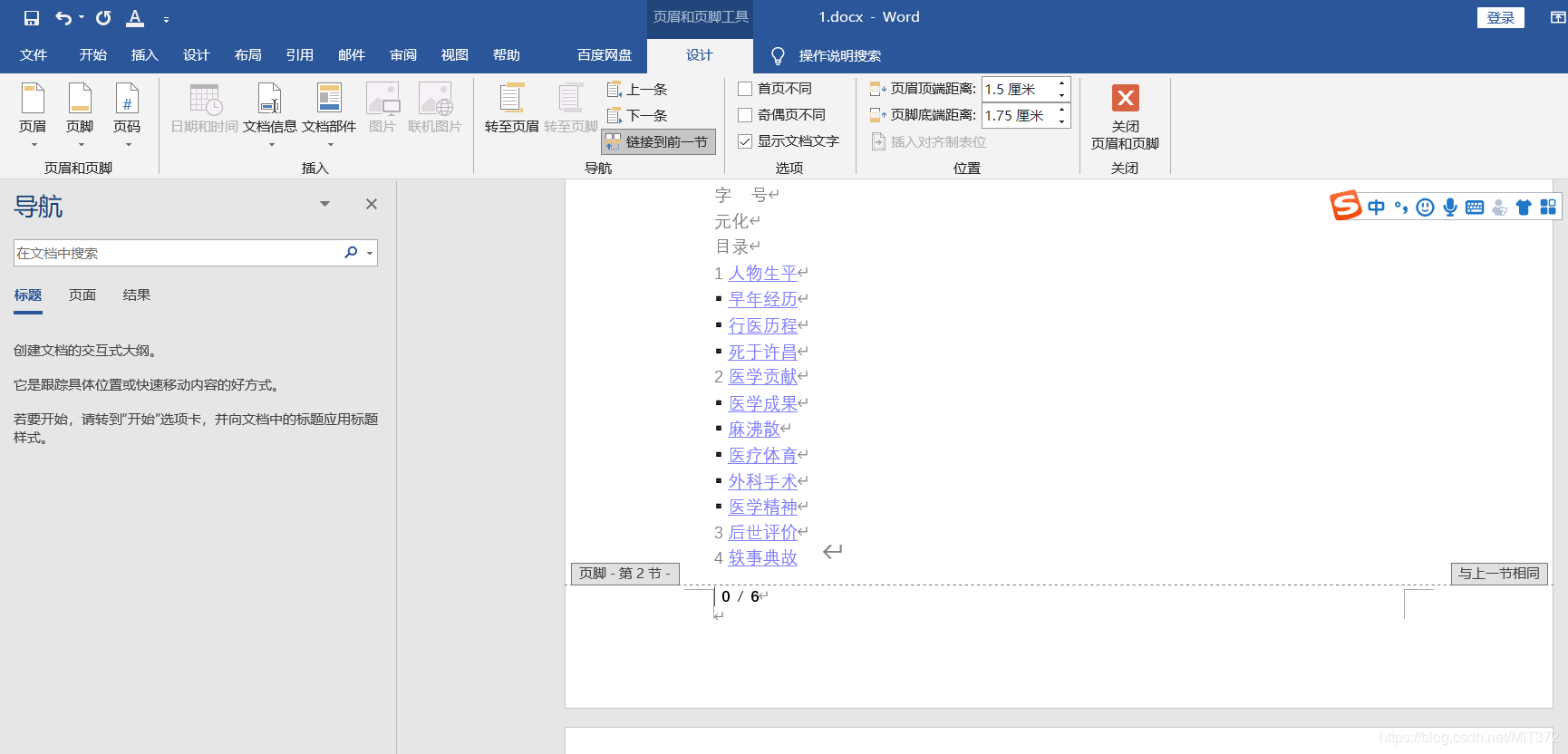This screenshot has width=1568, height=754.
Task: Select the Headings (标题) navigation tab
Action: [x=28, y=295]
